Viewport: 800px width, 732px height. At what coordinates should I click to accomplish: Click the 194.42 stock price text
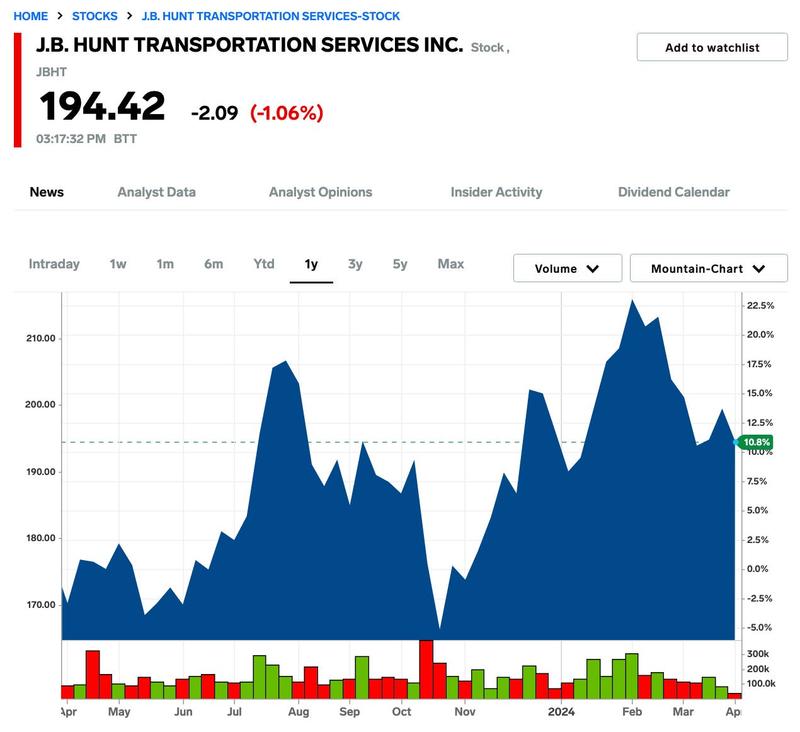pos(102,106)
